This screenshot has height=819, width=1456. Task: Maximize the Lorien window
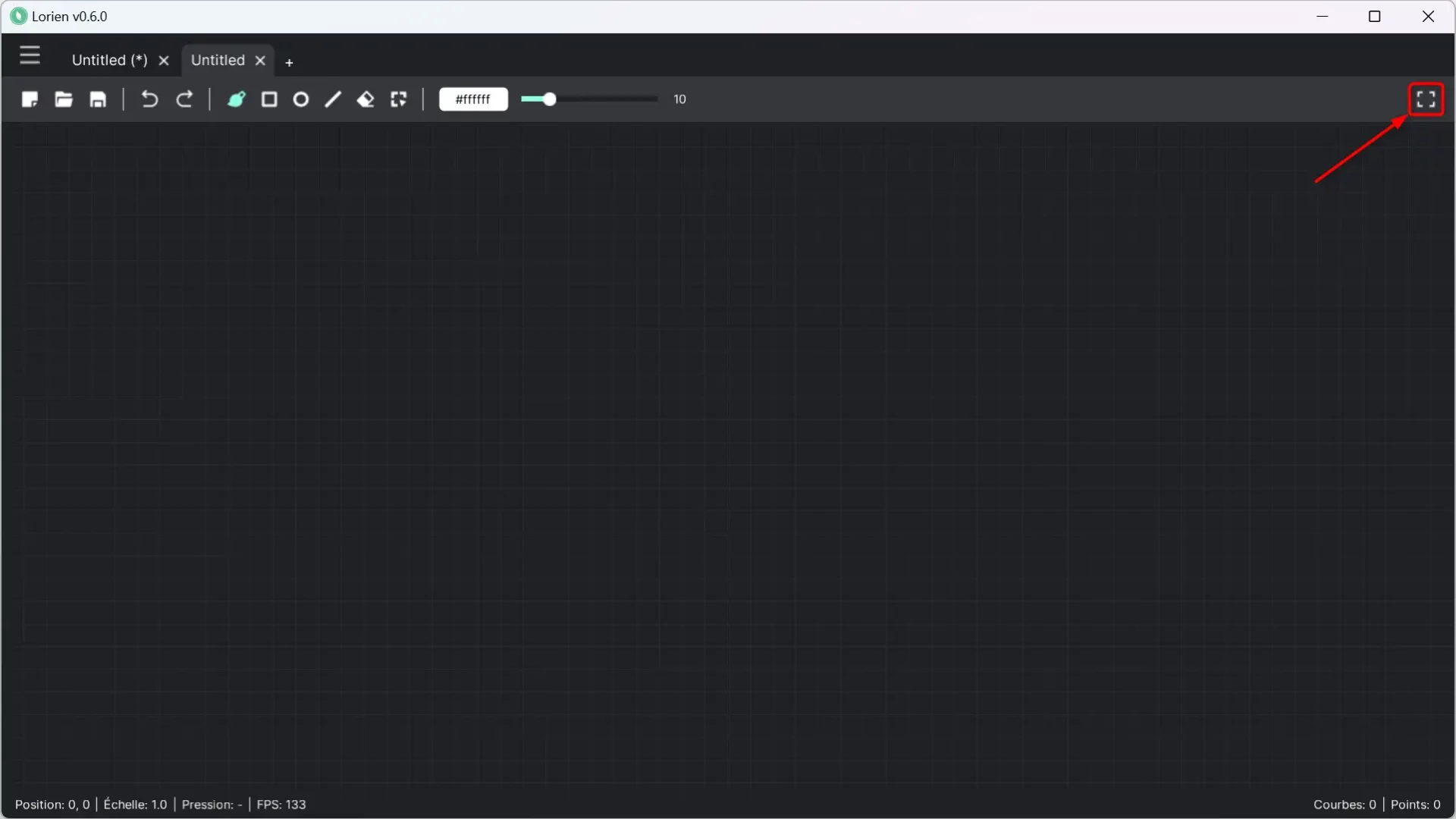coord(1374,16)
